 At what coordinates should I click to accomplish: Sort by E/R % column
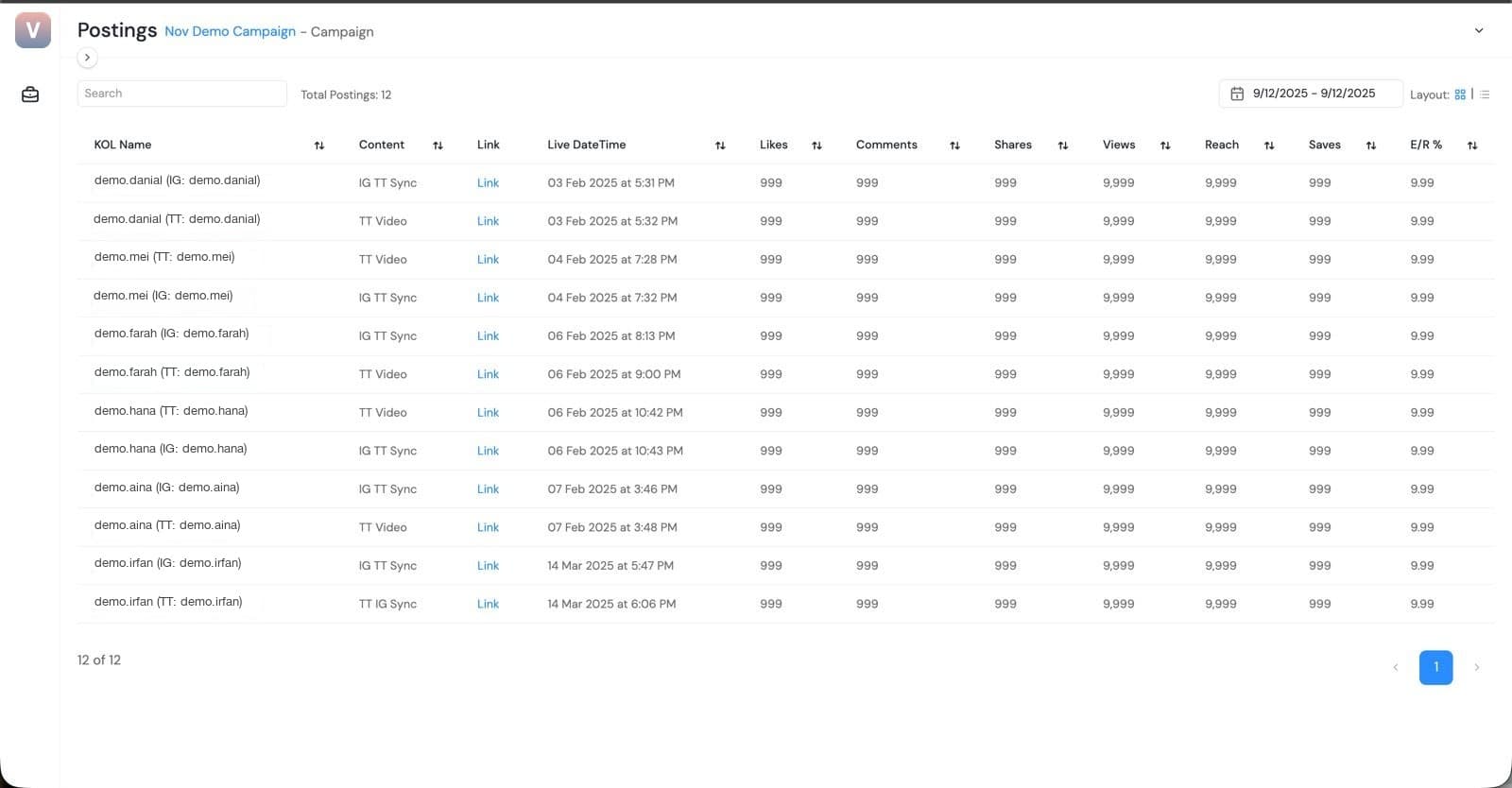pyautogui.click(x=1472, y=146)
